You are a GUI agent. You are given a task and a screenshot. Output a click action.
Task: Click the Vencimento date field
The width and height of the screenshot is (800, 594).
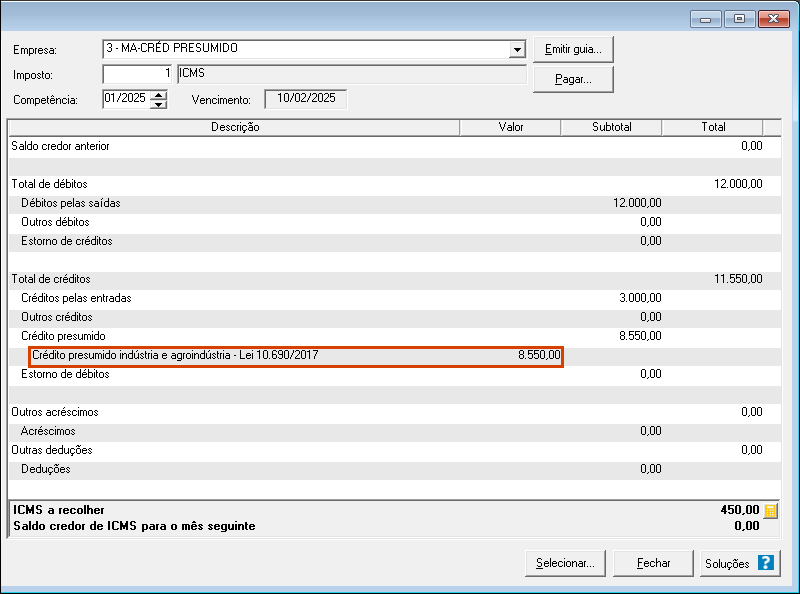click(305, 98)
